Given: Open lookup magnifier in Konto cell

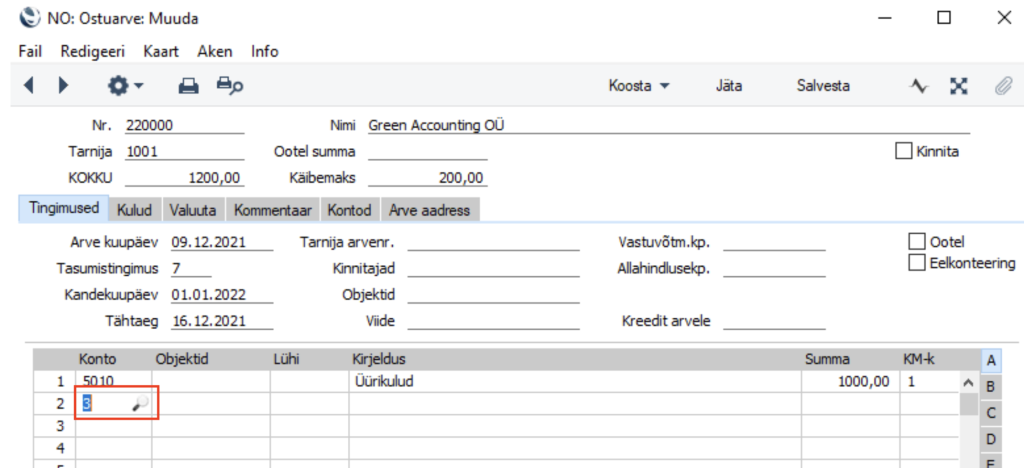Looking at the screenshot, I should pyautogui.click(x=141, y=404).
